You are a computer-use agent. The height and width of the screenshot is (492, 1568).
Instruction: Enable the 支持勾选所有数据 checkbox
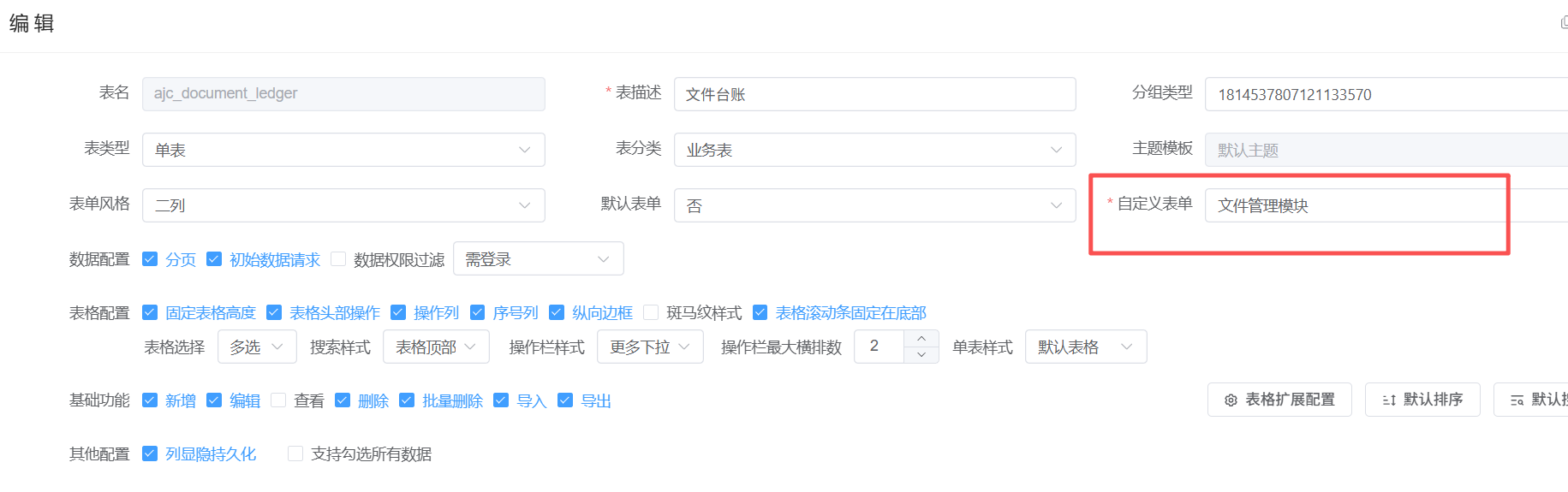pos(295,453)
